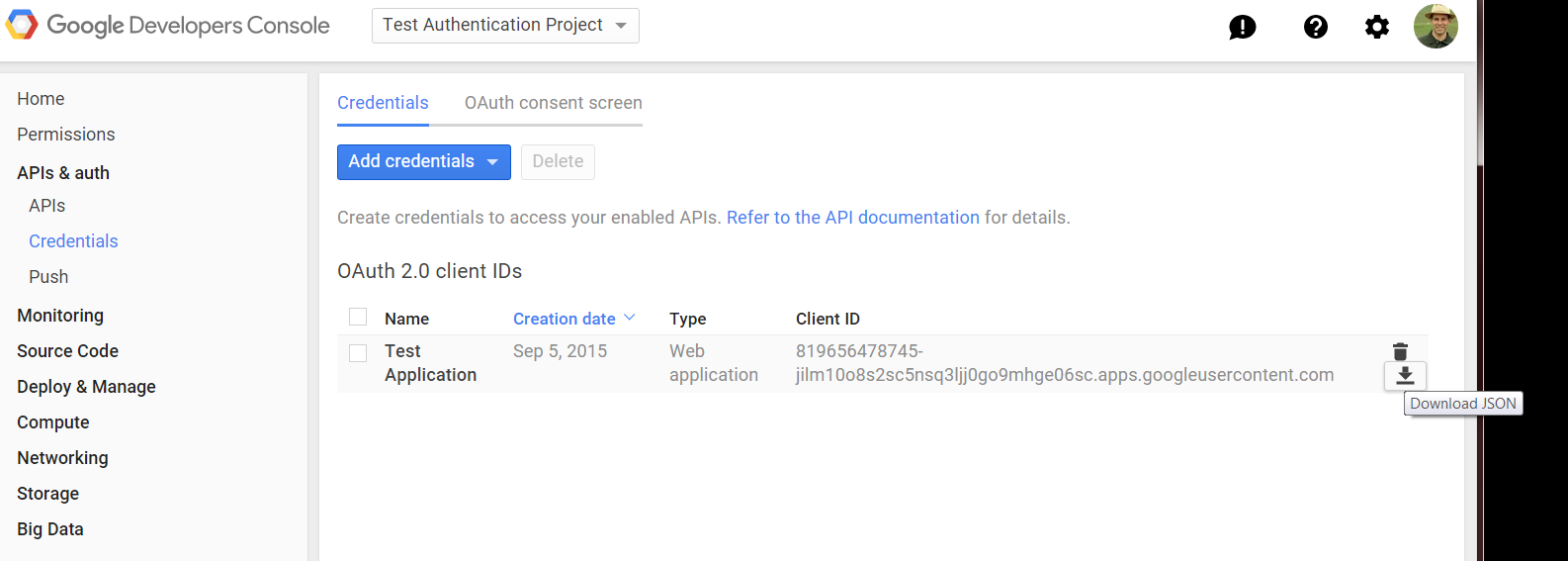
Task: Open the Refer to the API documentation link
Action: pos(852,218)
